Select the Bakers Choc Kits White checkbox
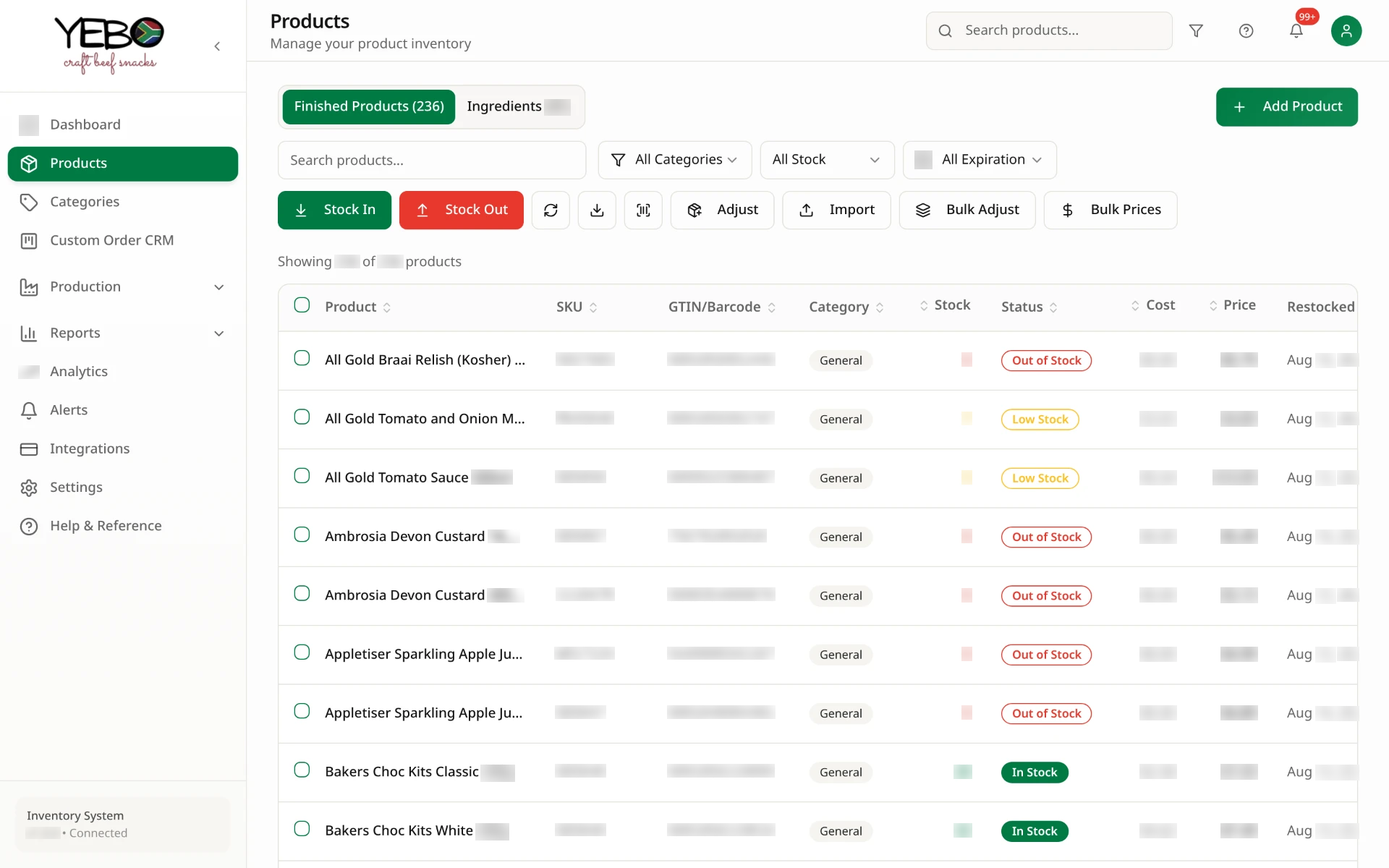The height and width of the screenshot is (868, 1389). click(x=302, y=829)
